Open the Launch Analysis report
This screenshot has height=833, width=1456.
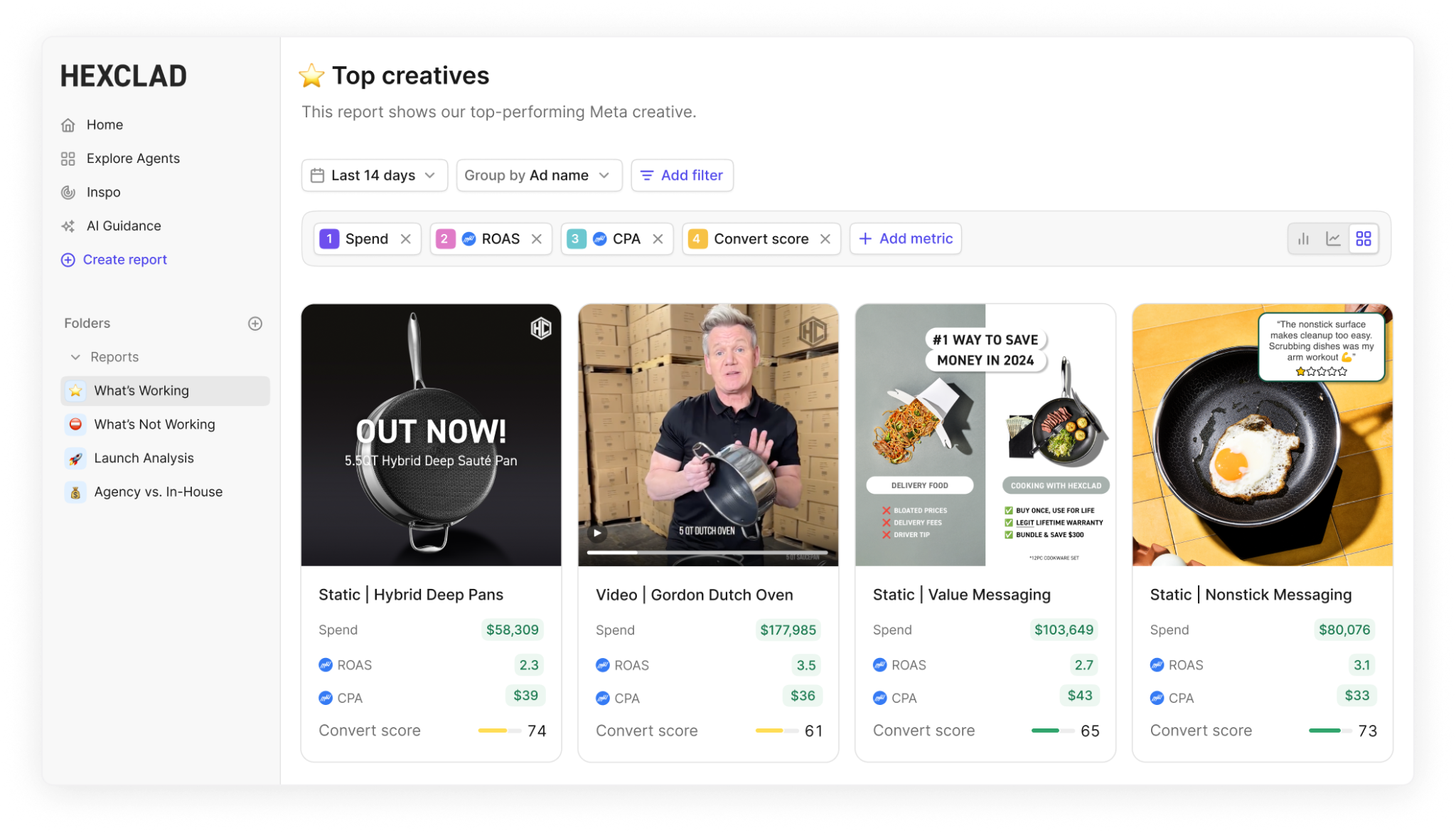point(144,458)
